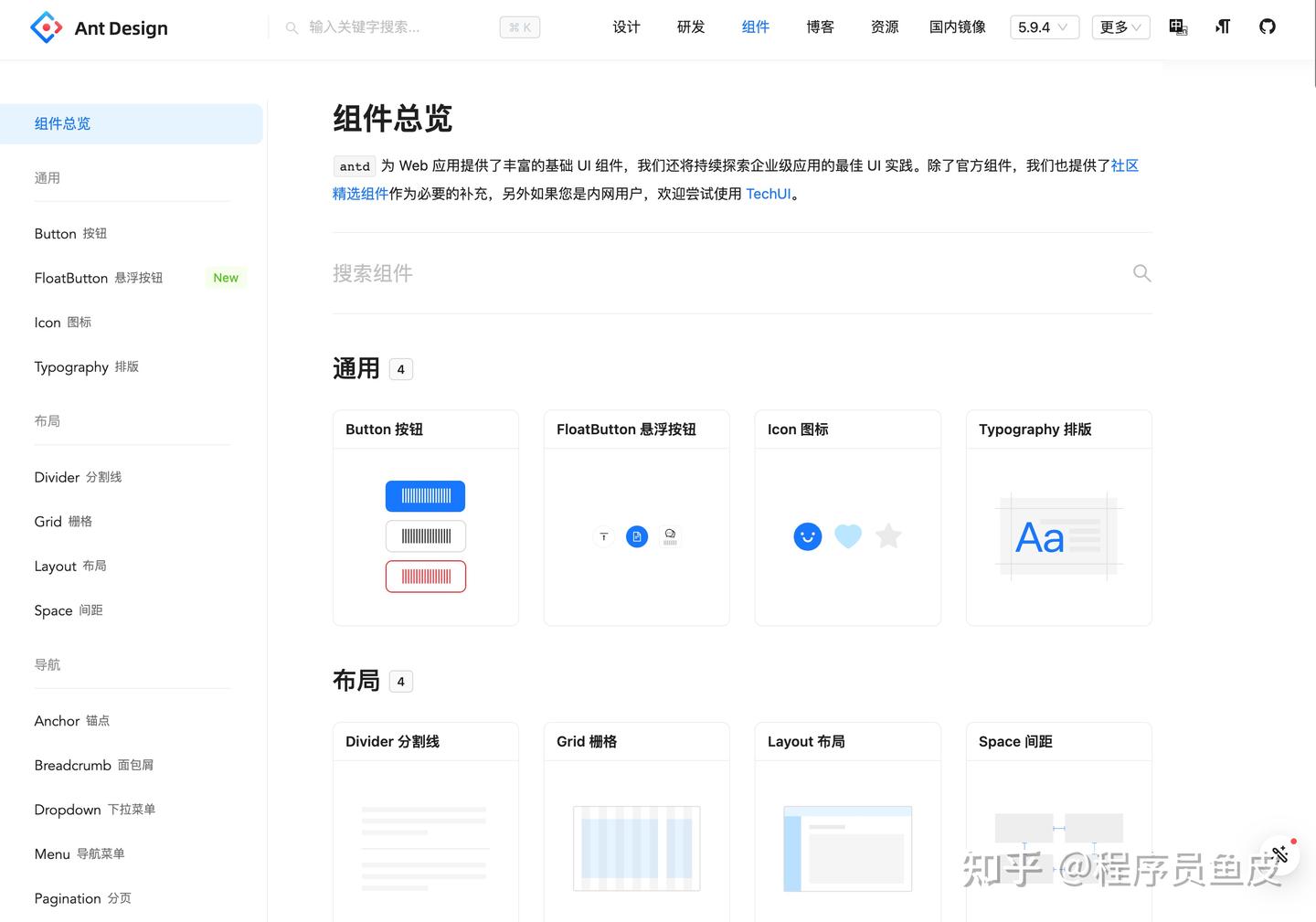1316x922 pixels.
Task: Click the New tag beside FloatButton
Action: coord(226,278)
